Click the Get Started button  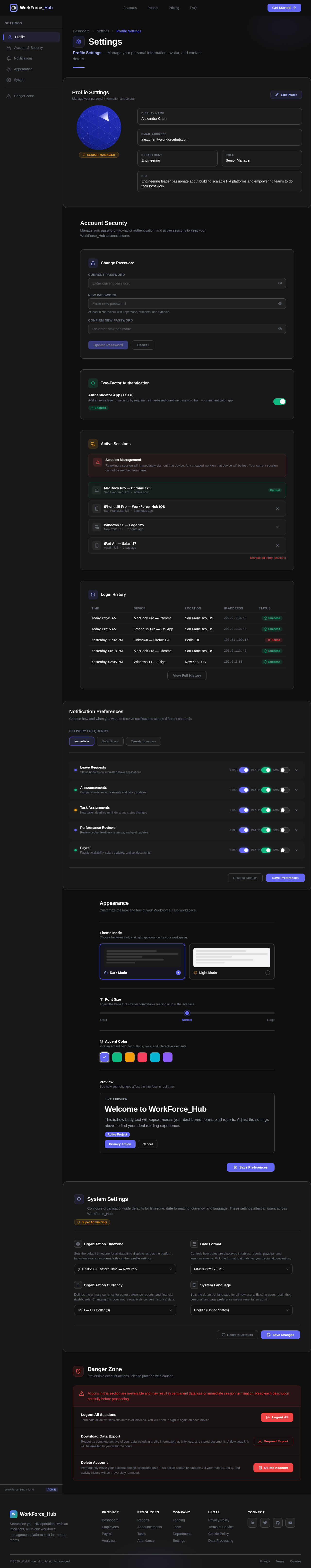284,8
